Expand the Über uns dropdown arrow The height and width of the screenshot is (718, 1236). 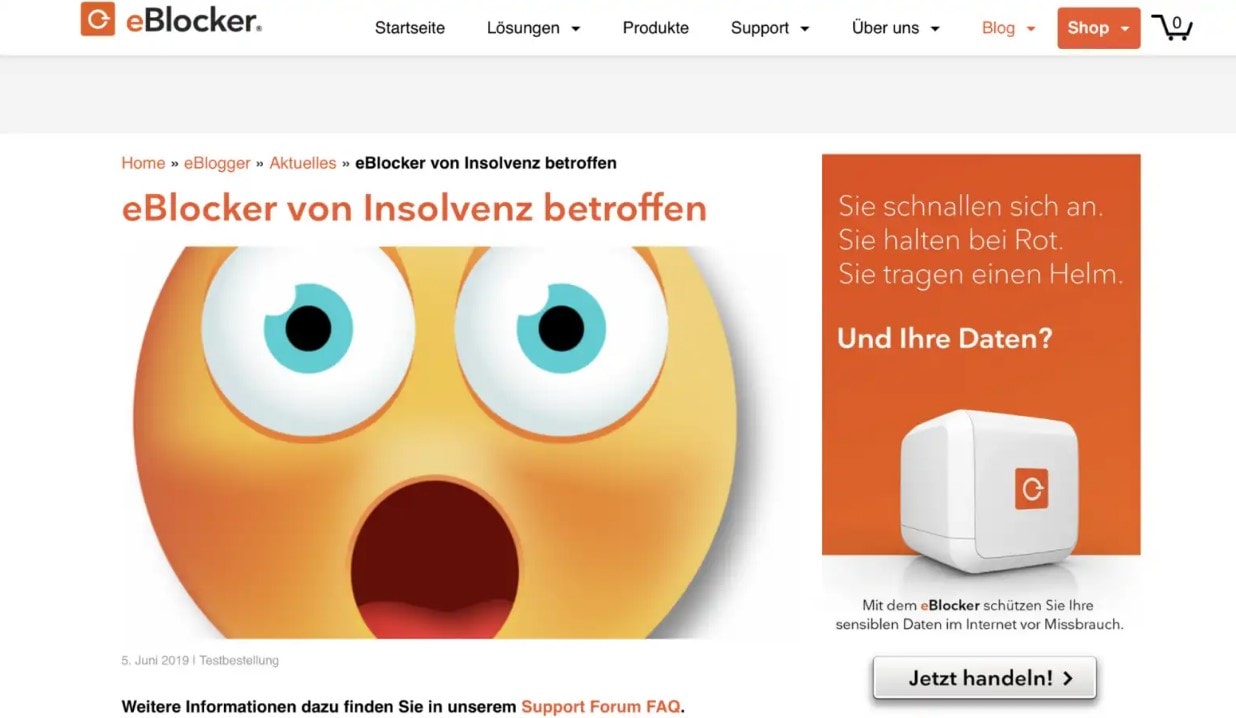point(935,29)
